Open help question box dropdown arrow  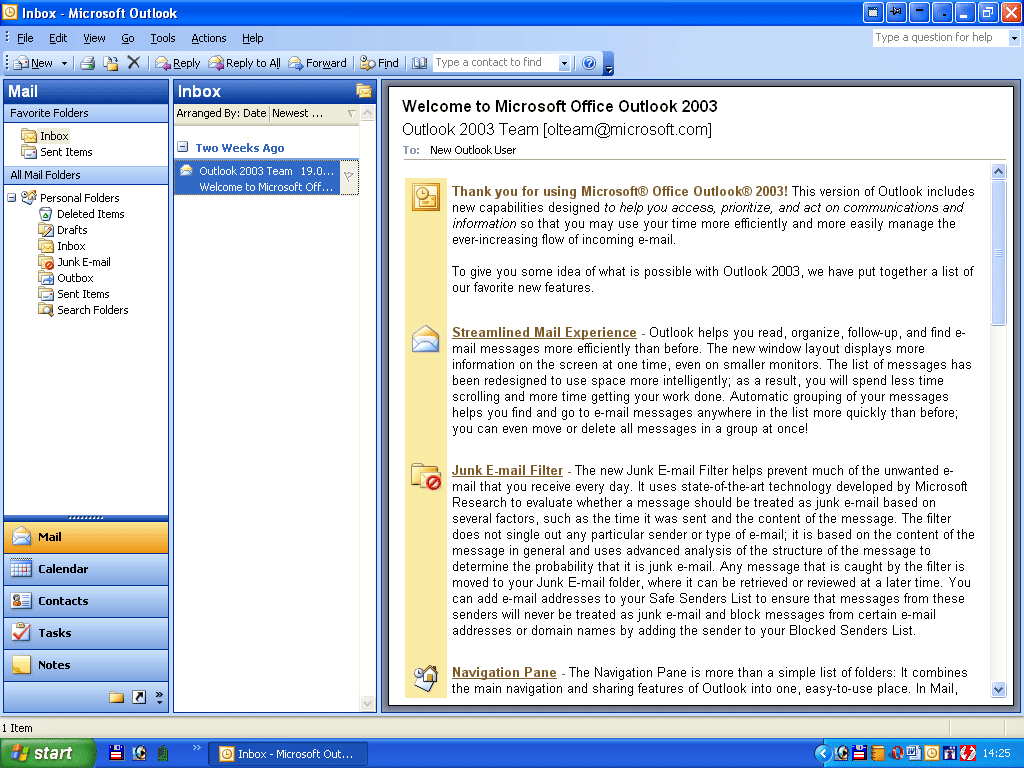(1014, 38)
